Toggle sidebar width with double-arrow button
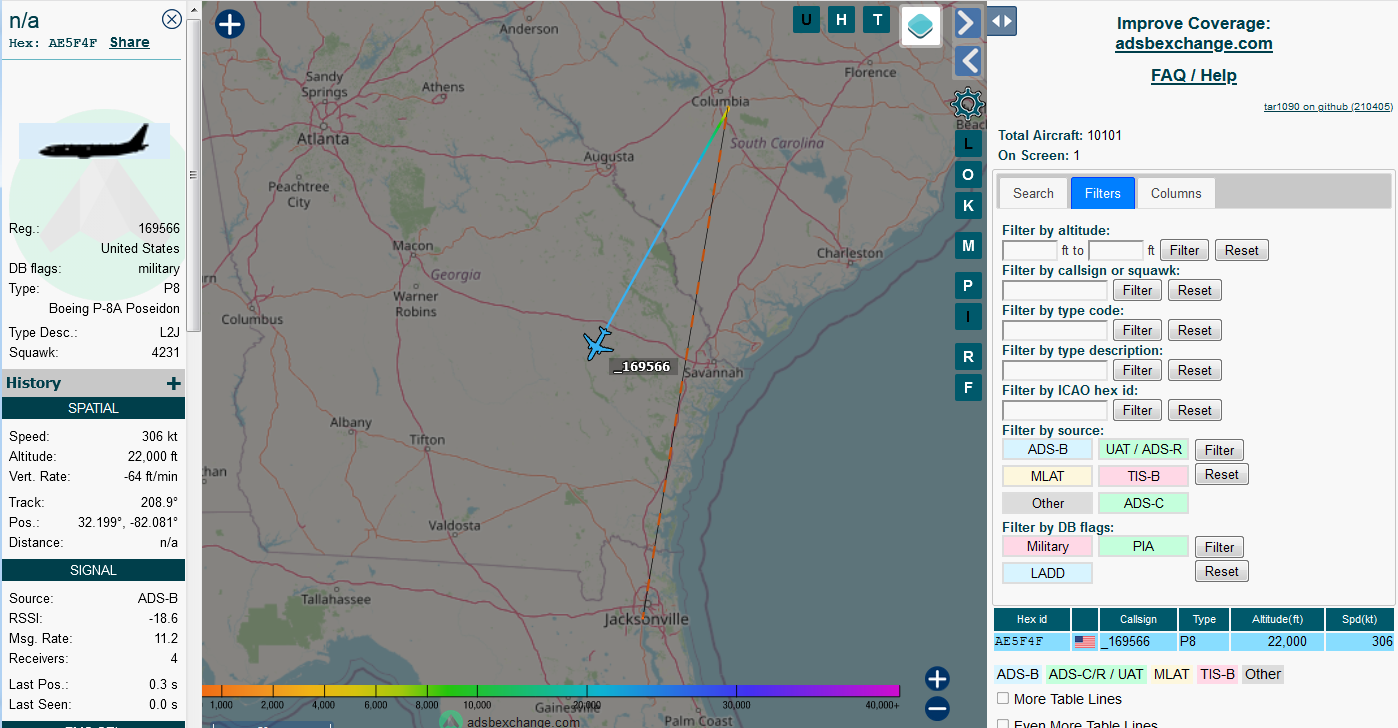The width and height of the screenshot is (1398, 728). pyautogui.click(x=1002, y=21)
